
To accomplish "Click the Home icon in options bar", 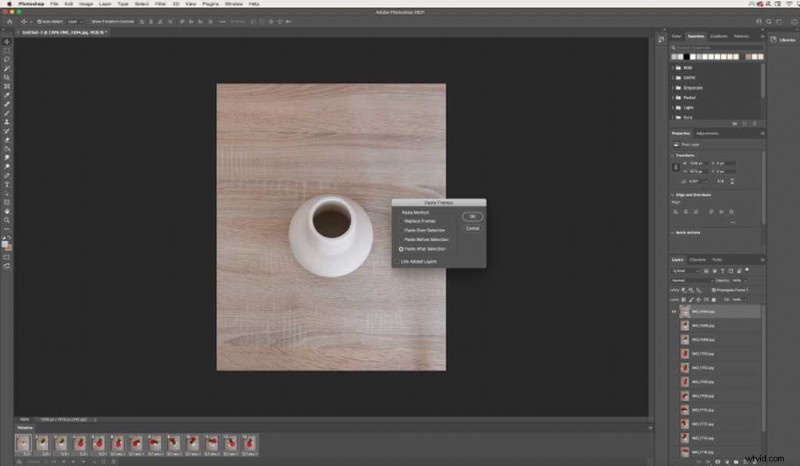I will click(9, 21).
